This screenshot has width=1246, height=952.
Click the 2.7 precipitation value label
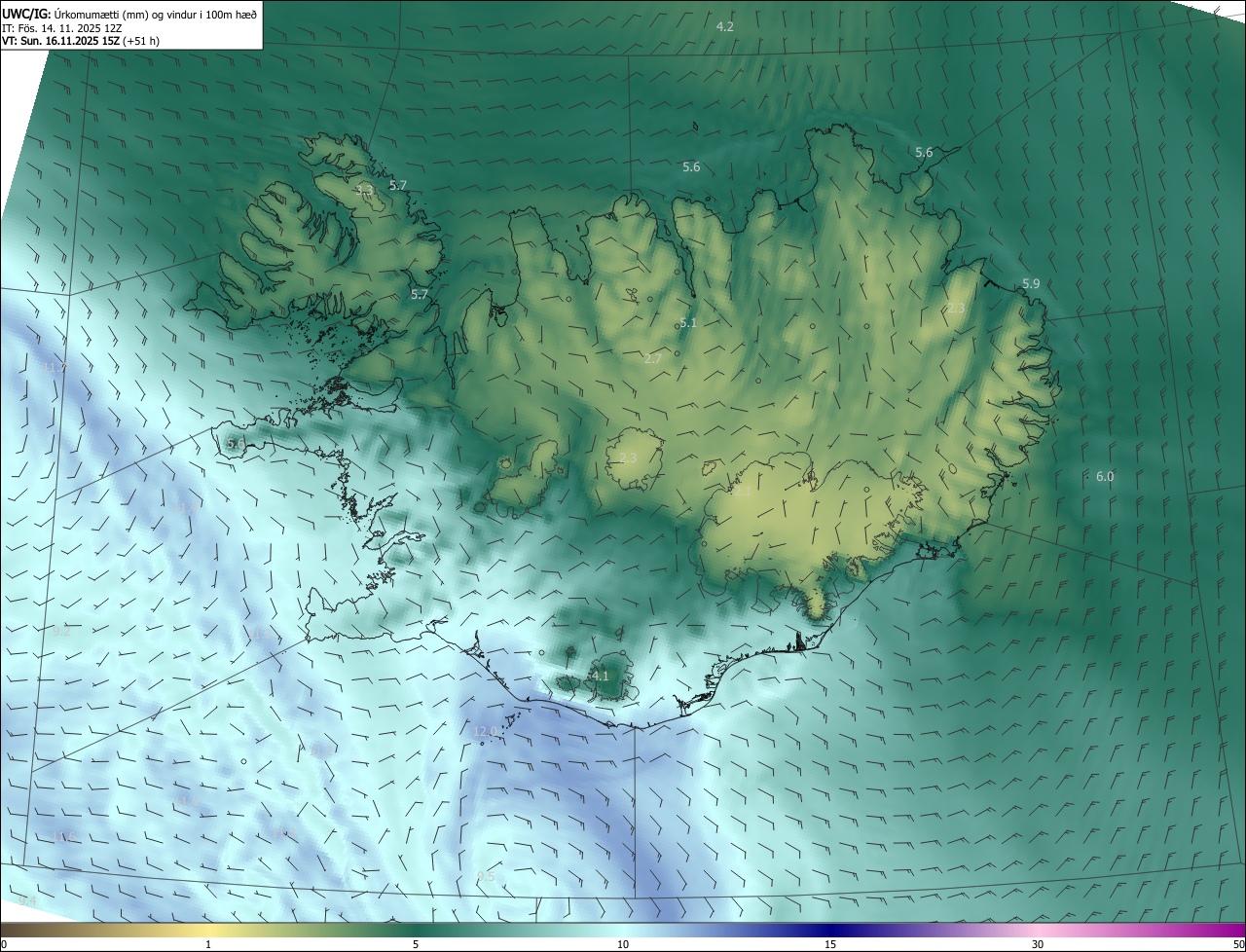pos(652,359)
